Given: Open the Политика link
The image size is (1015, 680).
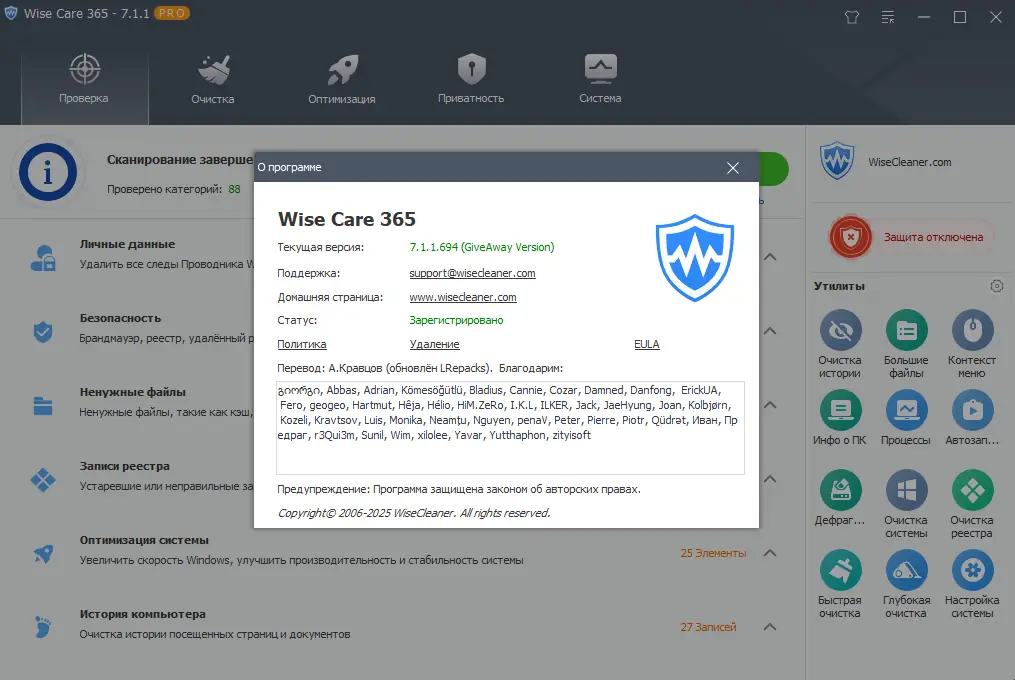Looking at the screenshot, I should pyautogui.click(x=302, y=345).
